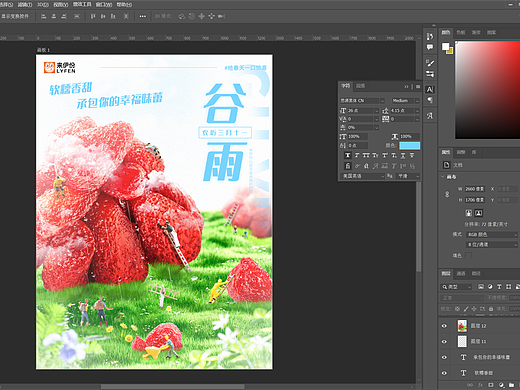The width and height of the screenshot is (520, 390).
Task: Open the RGB color mode dropdown
Action: (x=492, y=235)
